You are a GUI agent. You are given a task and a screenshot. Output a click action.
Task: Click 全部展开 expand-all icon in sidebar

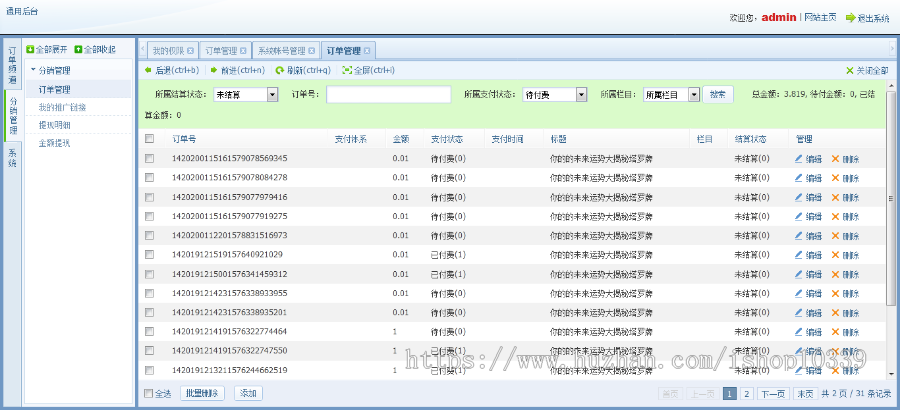coord(30,49)
